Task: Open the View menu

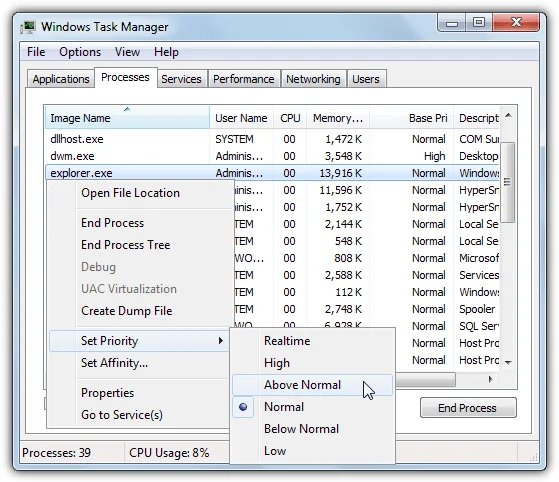Action: click(x=127, y=52)
